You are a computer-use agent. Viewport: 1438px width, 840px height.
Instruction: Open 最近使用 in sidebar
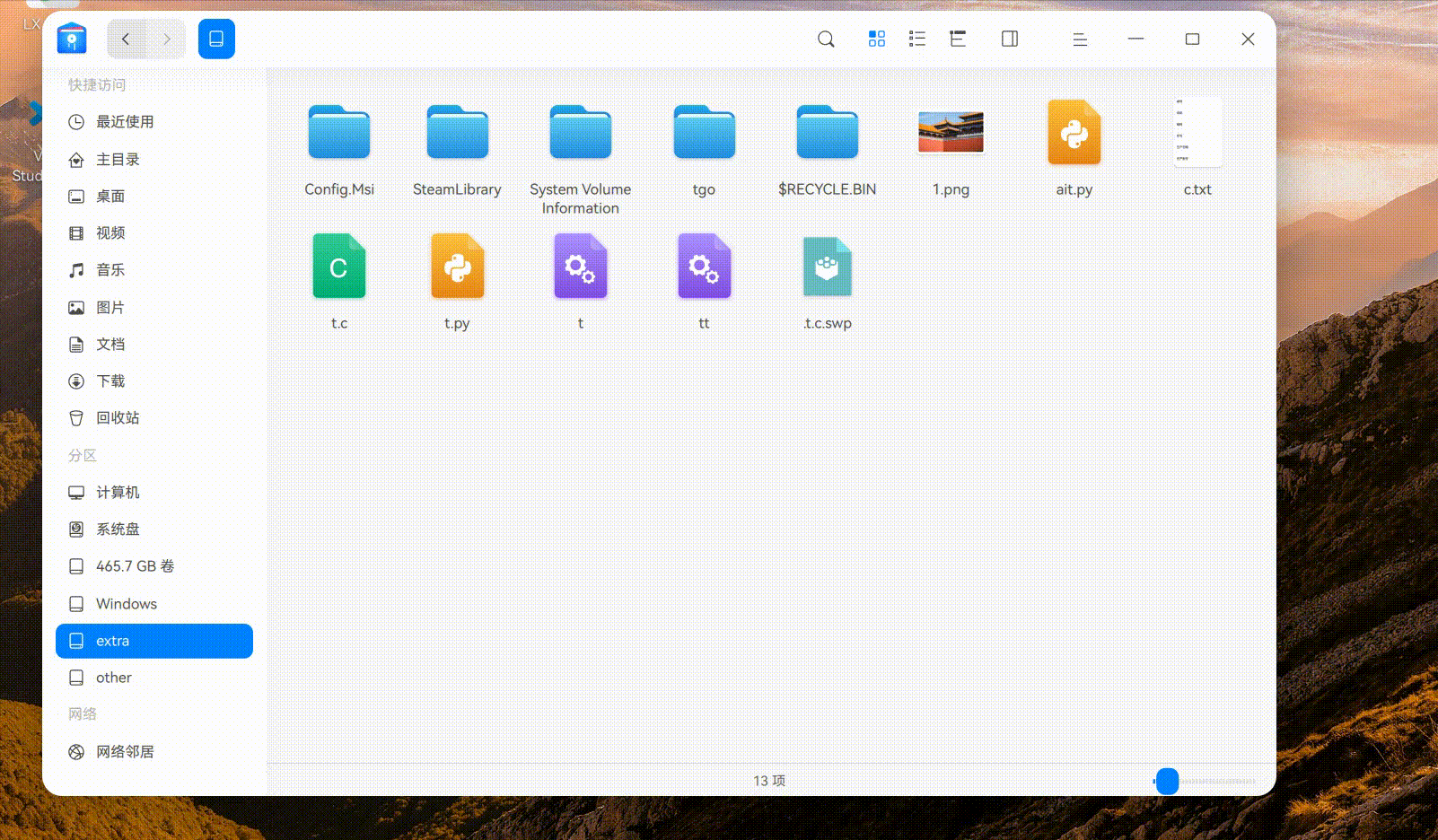tap(154, 122)
